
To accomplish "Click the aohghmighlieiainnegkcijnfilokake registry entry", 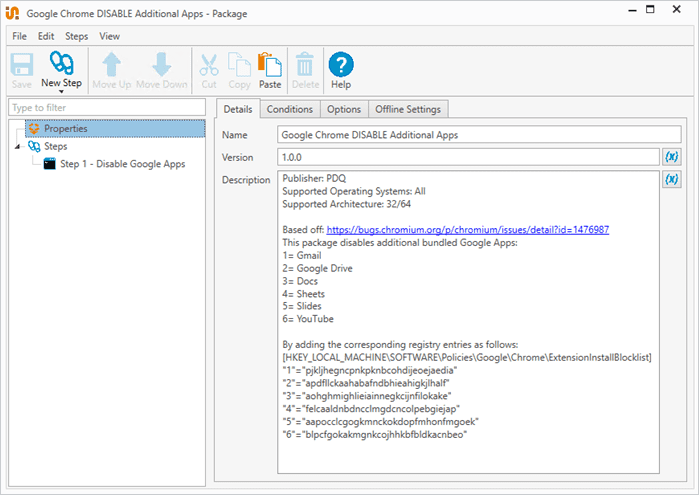I will coord(367,396).
